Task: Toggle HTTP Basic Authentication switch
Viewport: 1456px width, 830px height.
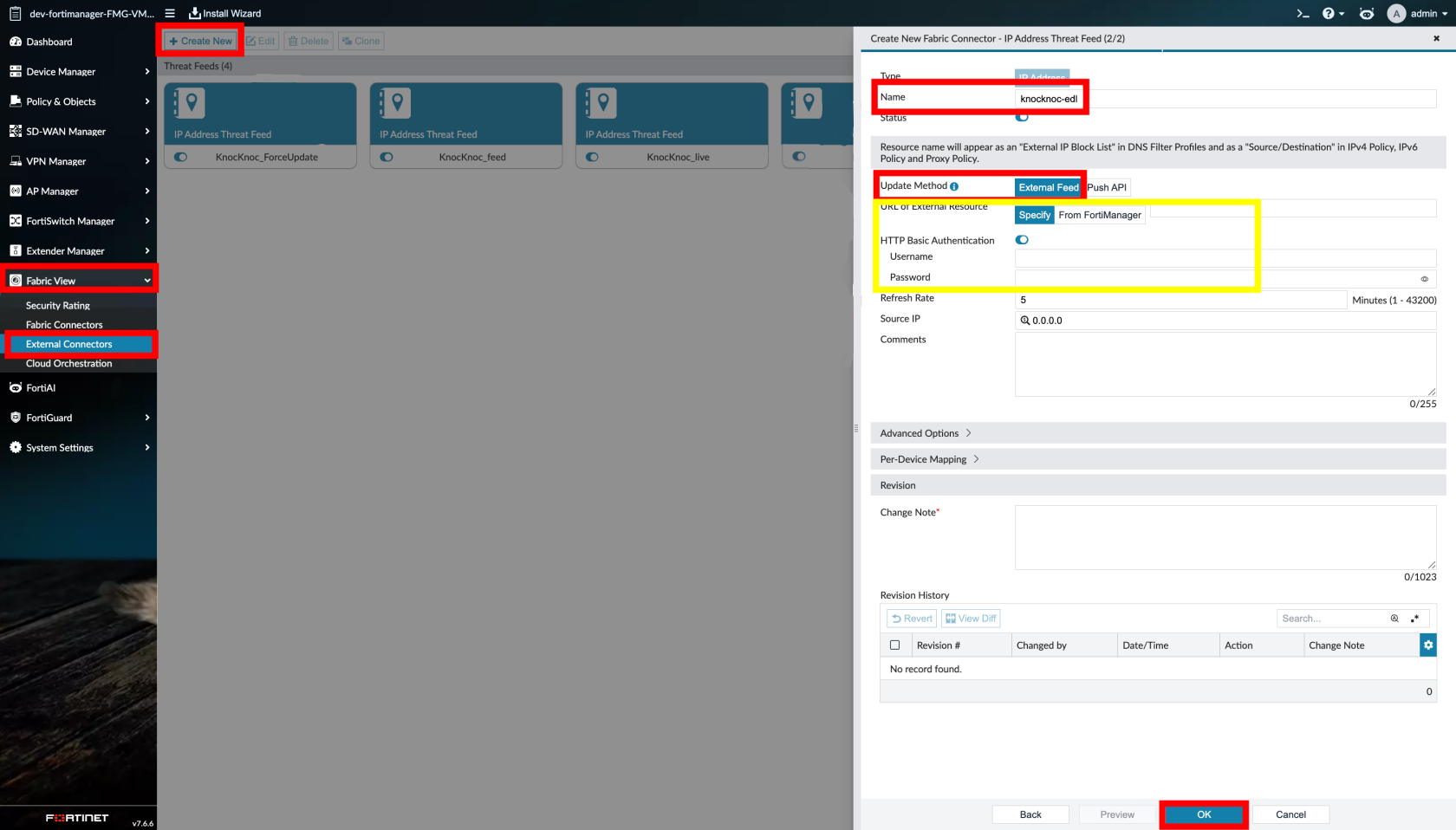Action: [x=1023, y=240]
